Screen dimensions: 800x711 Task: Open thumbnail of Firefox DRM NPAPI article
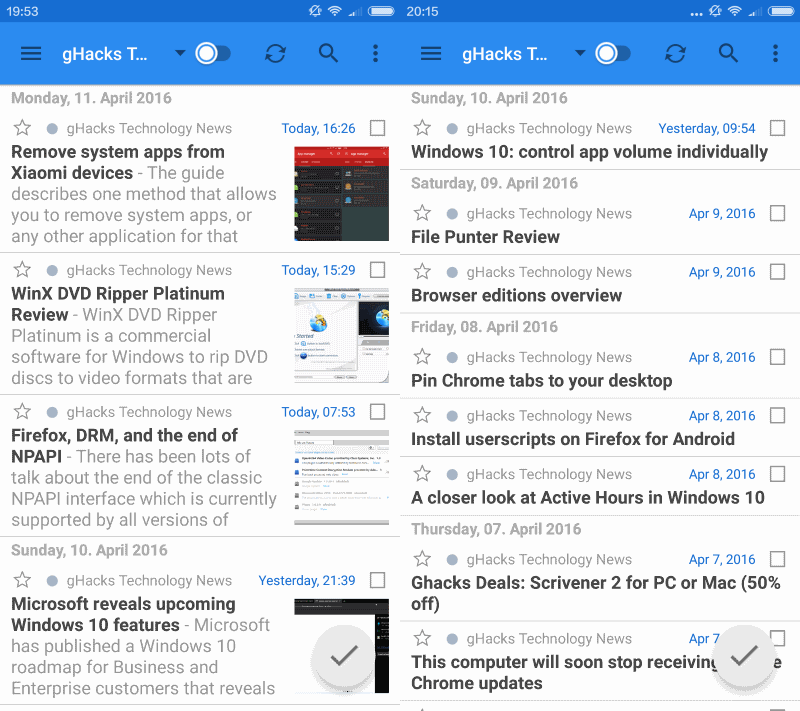pos(341,477)
